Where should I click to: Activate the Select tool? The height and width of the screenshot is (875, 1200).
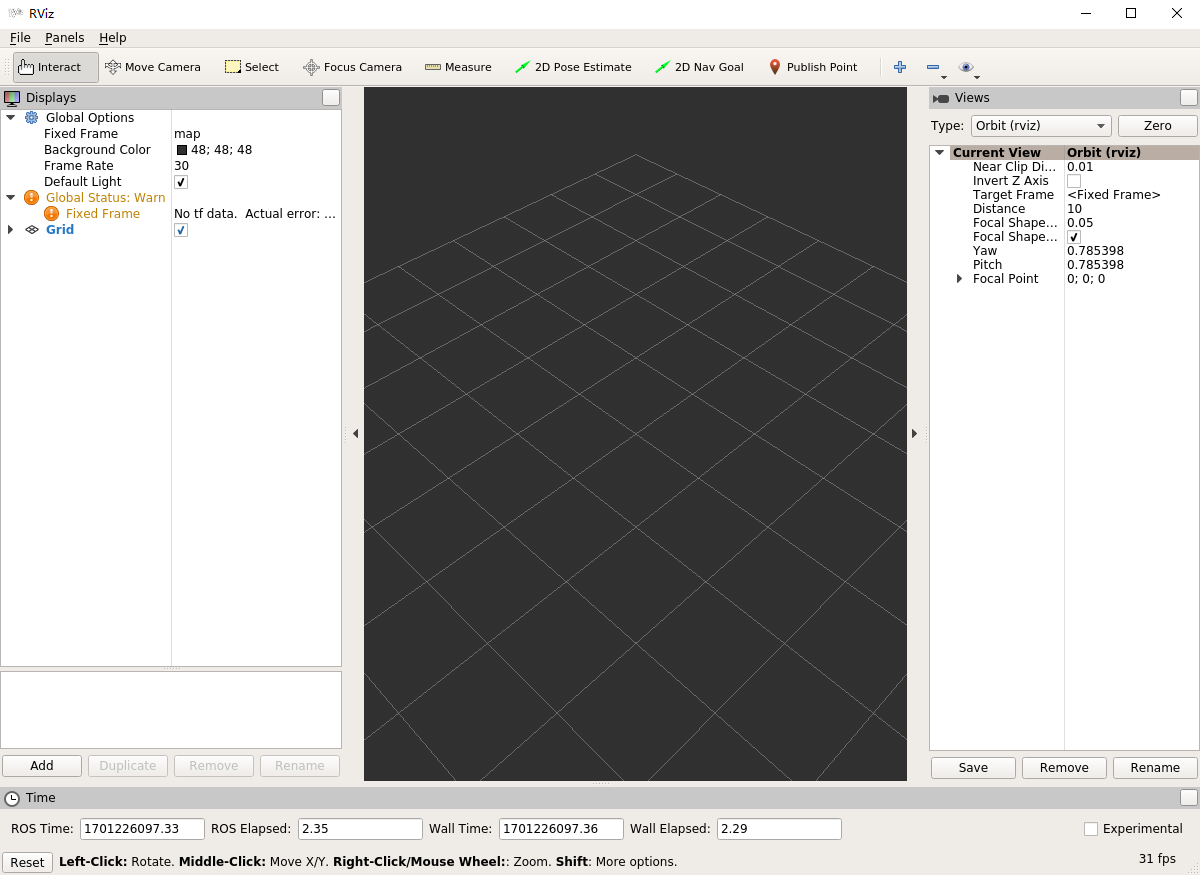(252, 67)
